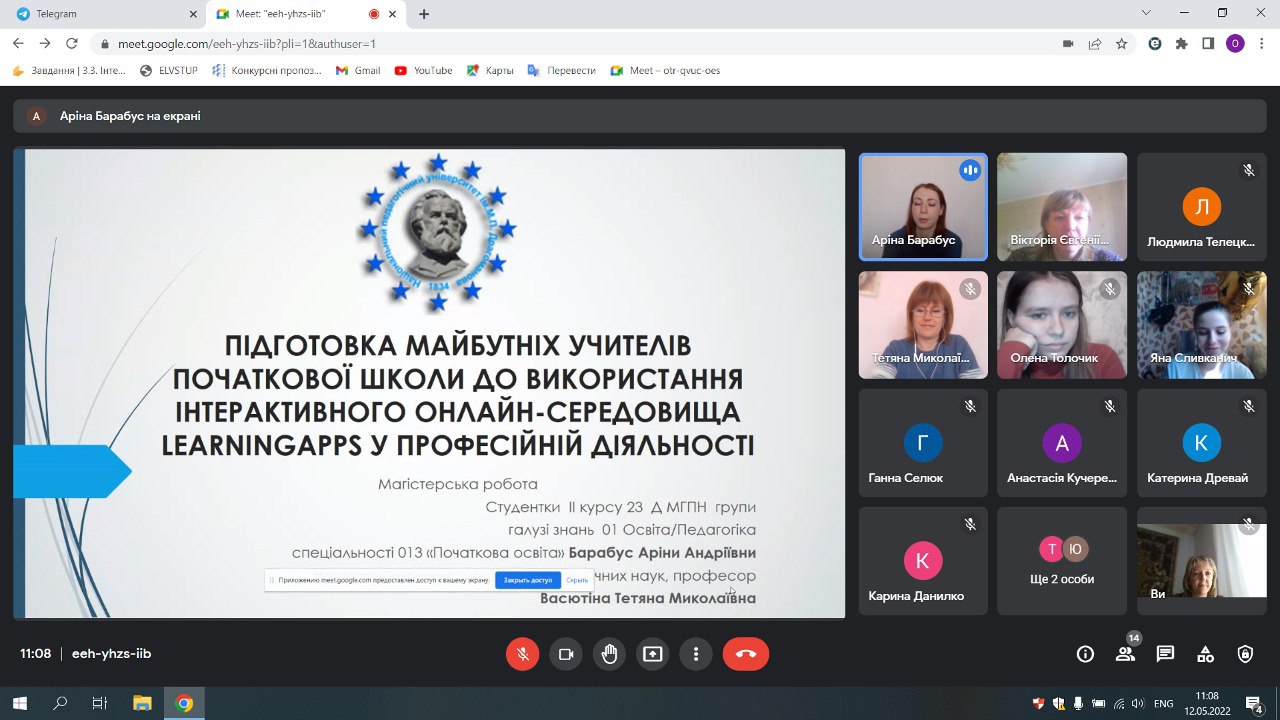Bookmark this page with the star icon
Image resolution: width=1280 pixels, height=720 pixels.
click(1122, 44)
